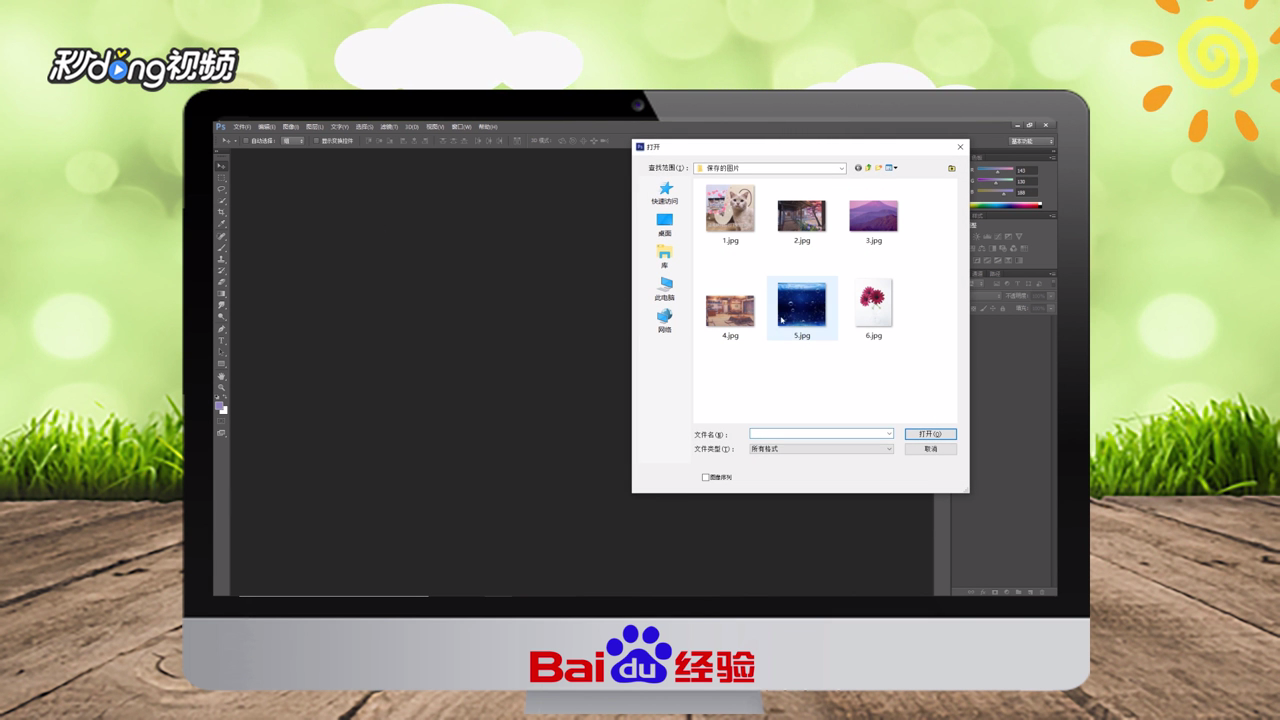The width and height of the screenshot is (1280, 720).
Task: Select the Hand tool
Action: (222, 376)
